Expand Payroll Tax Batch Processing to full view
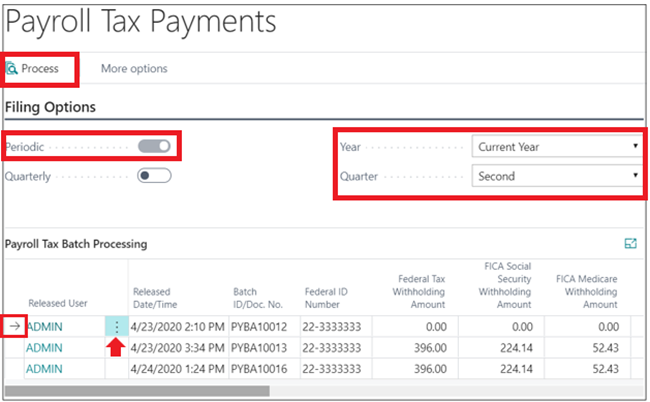The image size is (650, 402). [630, 244]
